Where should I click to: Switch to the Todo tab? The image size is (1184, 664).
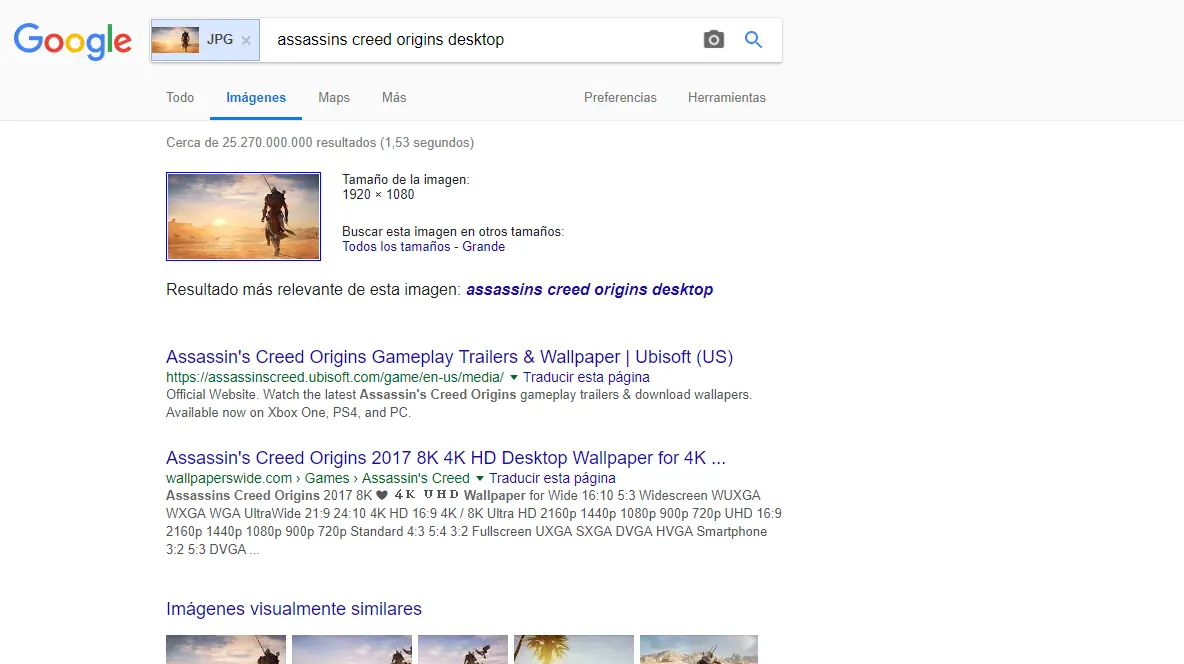(180, 97)
